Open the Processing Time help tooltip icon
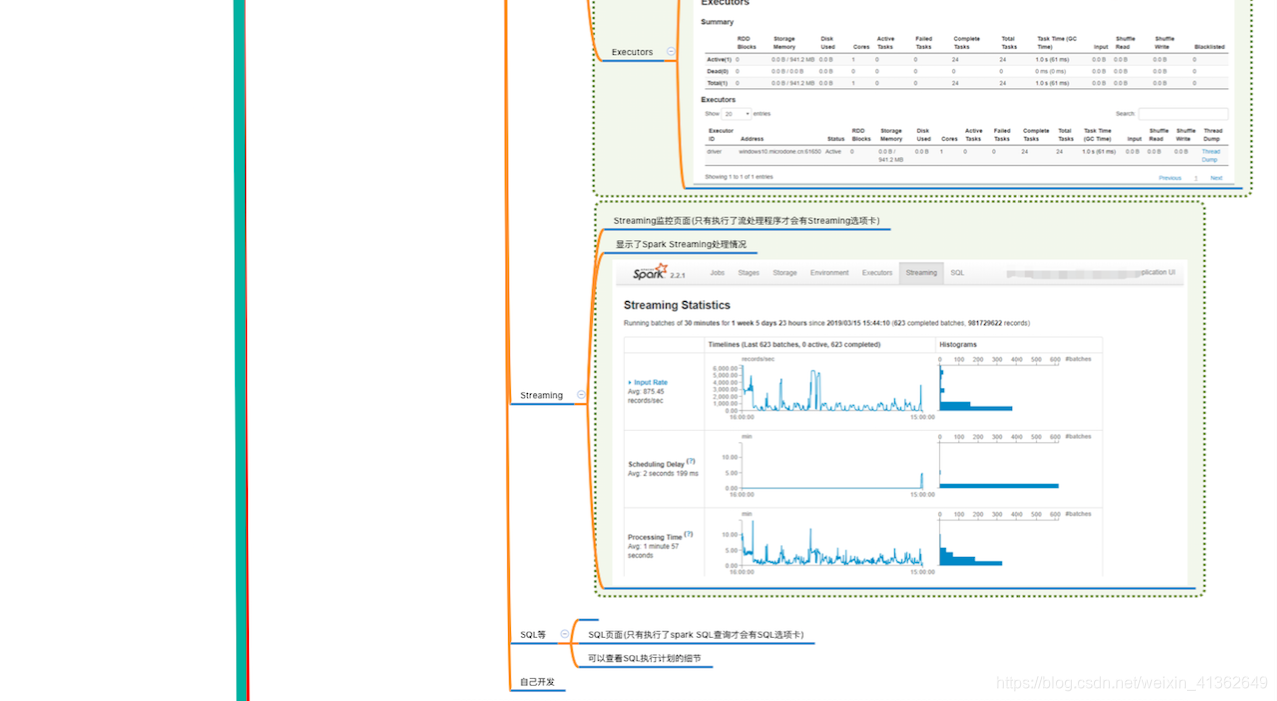This screenshot has height=701, width=1277. (688, 535)
